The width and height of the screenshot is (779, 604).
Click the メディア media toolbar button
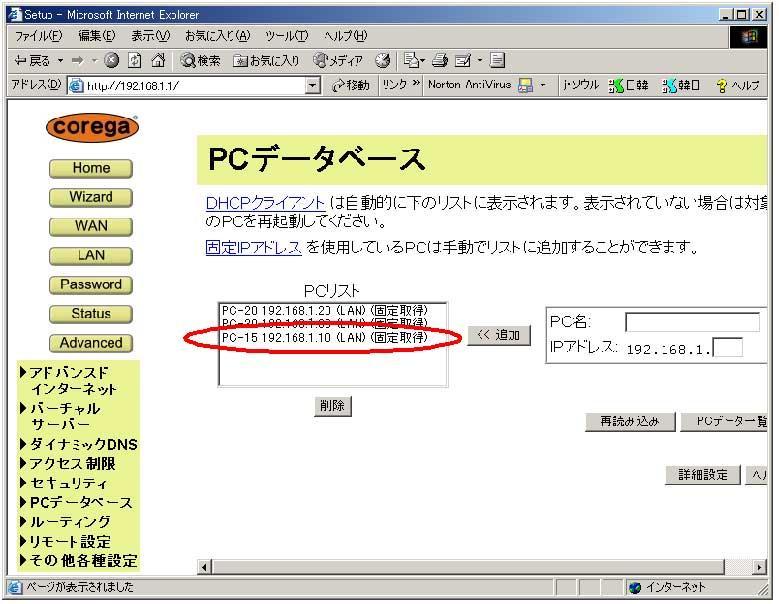338,61
